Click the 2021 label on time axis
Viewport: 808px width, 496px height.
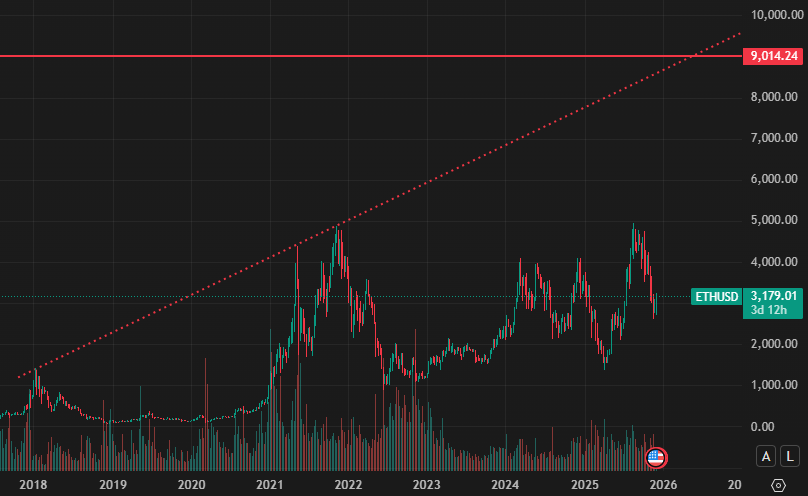click(269, 484)
